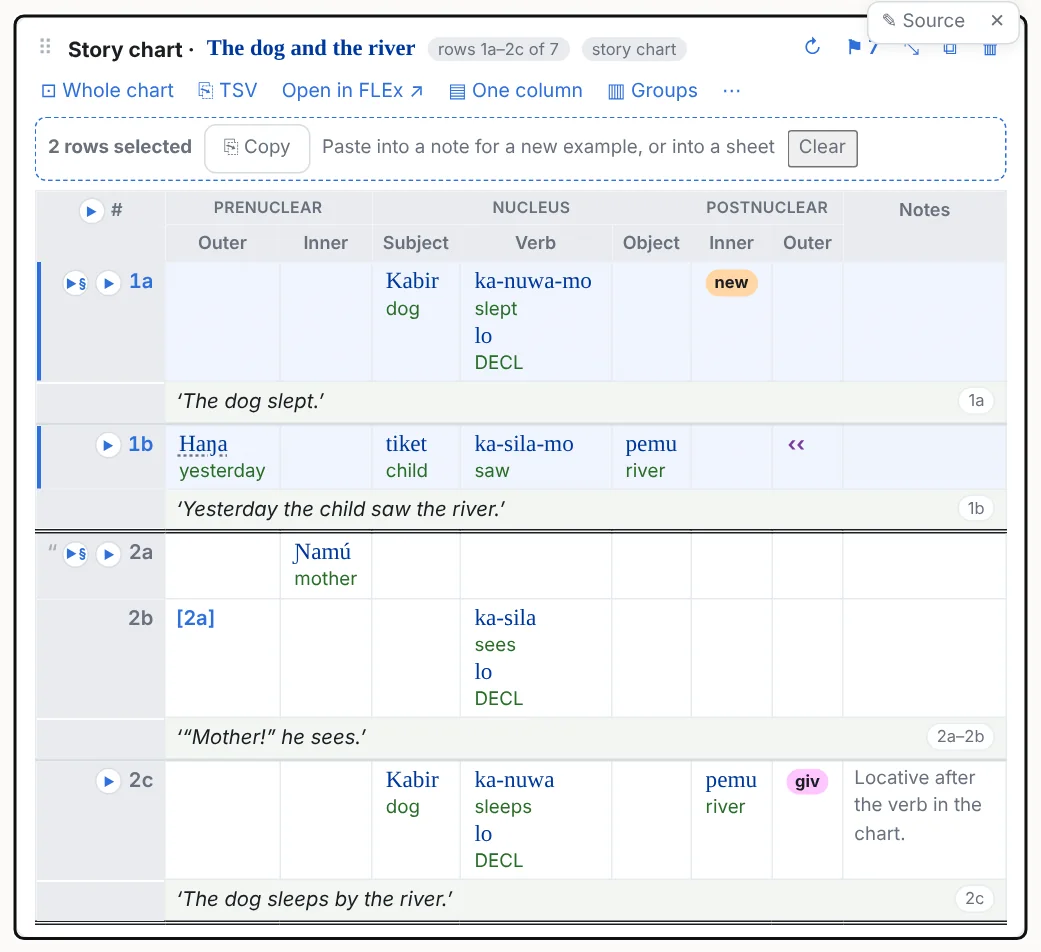The image size is (1041, 952).
Task: Open the three-dot more actions menu
Action: tap(732, 90)
